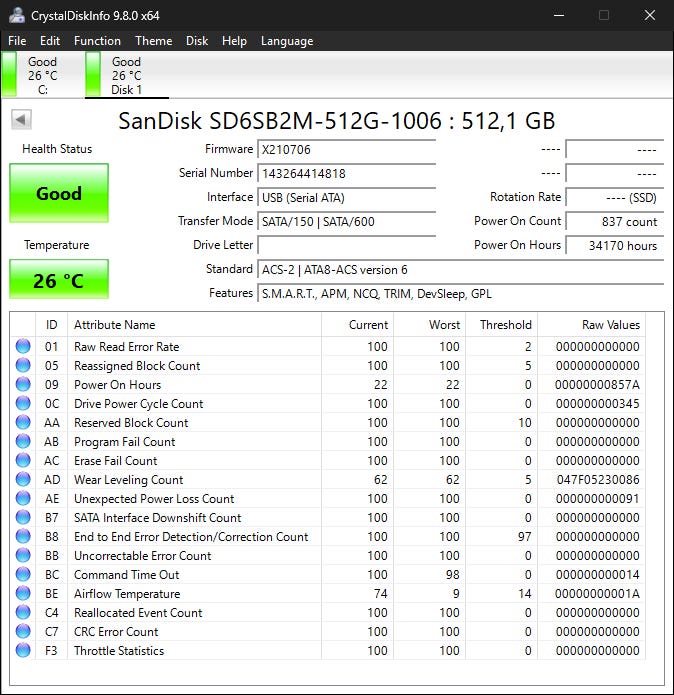Viewport: 674px width, 695px height.
Task: Click the Power On Count value 837 count
Action: pyautogui.click(x=615, y=221)
